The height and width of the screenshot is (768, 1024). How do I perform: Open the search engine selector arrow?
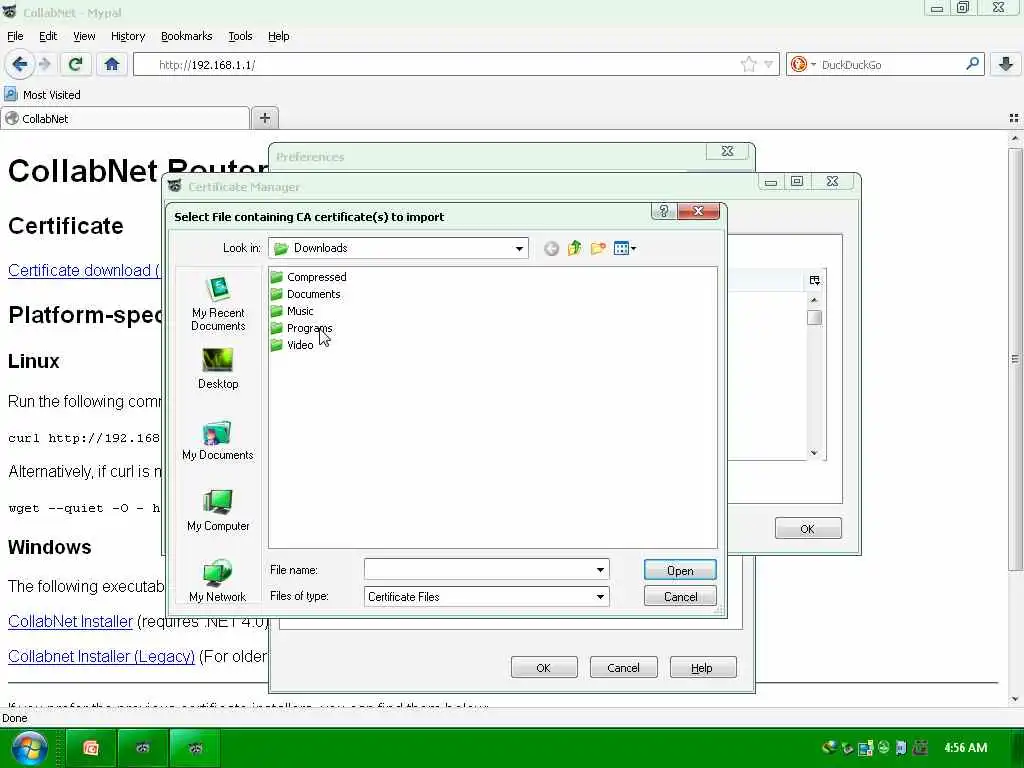(x=814, y=64)
